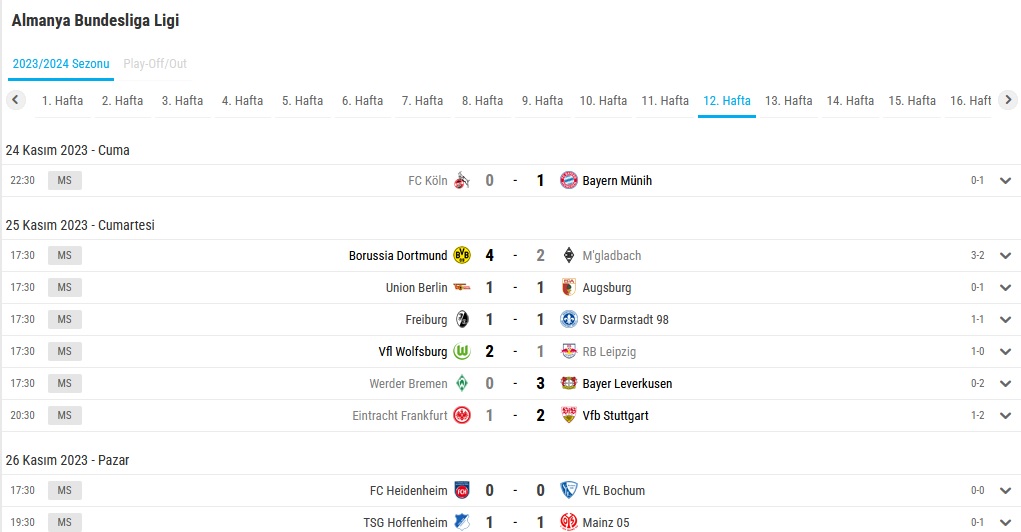Click the Eintracht Frankfurt eagle logo
Viewport: 1021px width, 532px height.
462,415
